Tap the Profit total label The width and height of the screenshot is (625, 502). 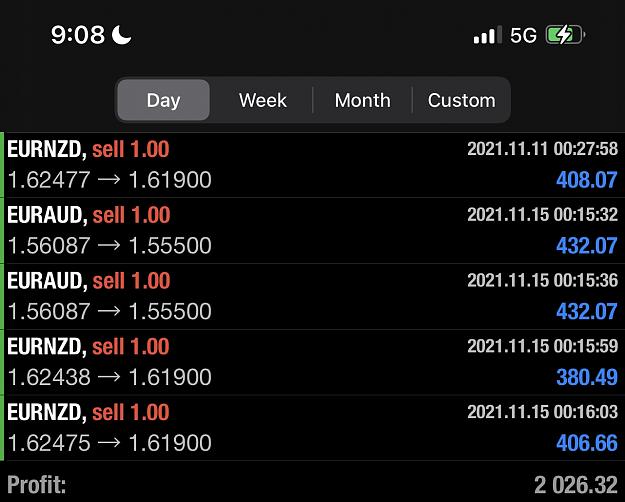click(x=37, y=485)
